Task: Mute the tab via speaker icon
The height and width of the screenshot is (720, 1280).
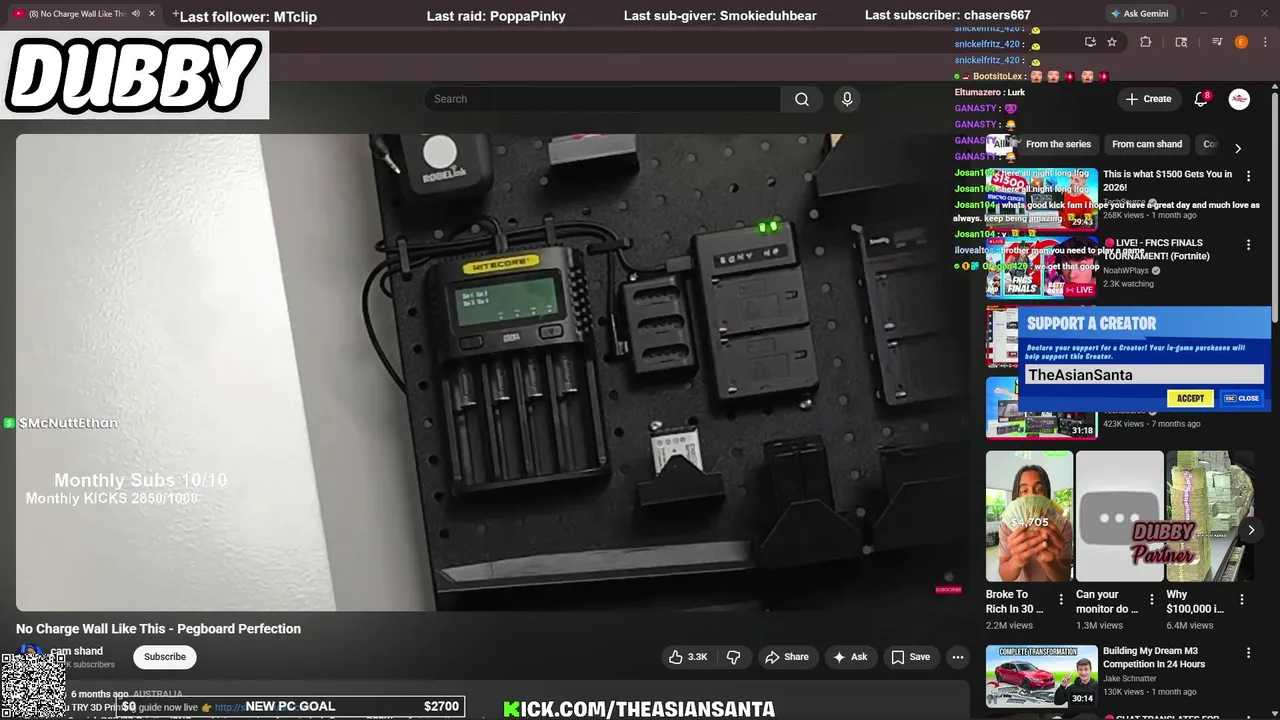Action: tap(135, 14)
